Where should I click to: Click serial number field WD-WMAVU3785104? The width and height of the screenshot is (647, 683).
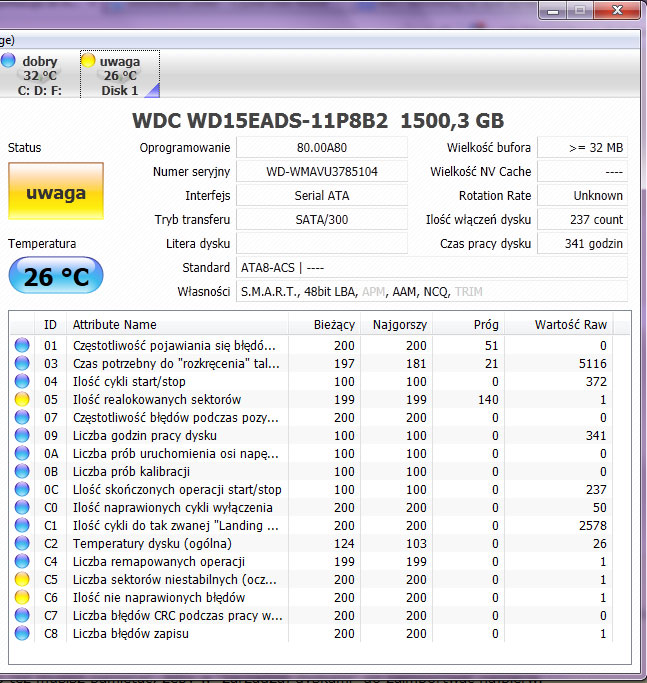pos(322,172)
